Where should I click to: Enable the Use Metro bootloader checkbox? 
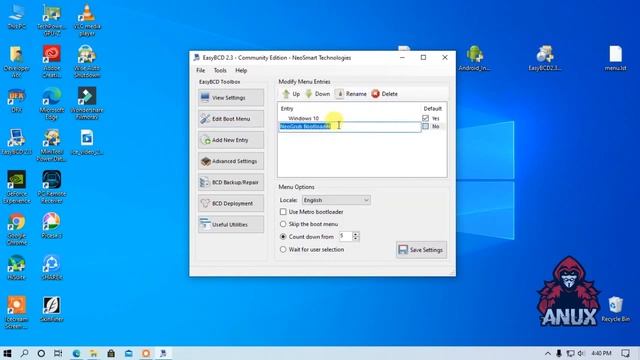point(283,212)
